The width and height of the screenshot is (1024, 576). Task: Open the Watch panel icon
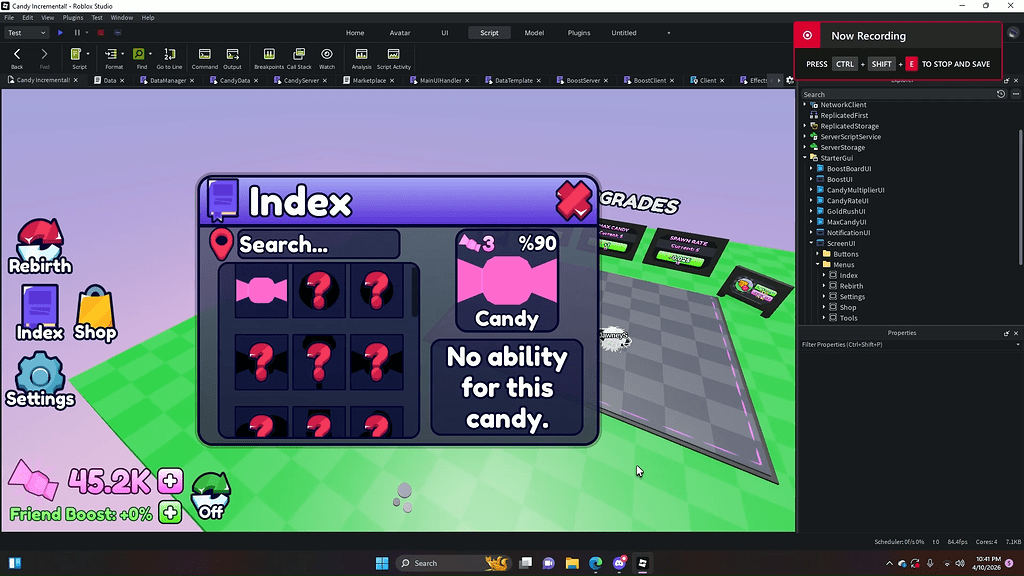[327, 54]
